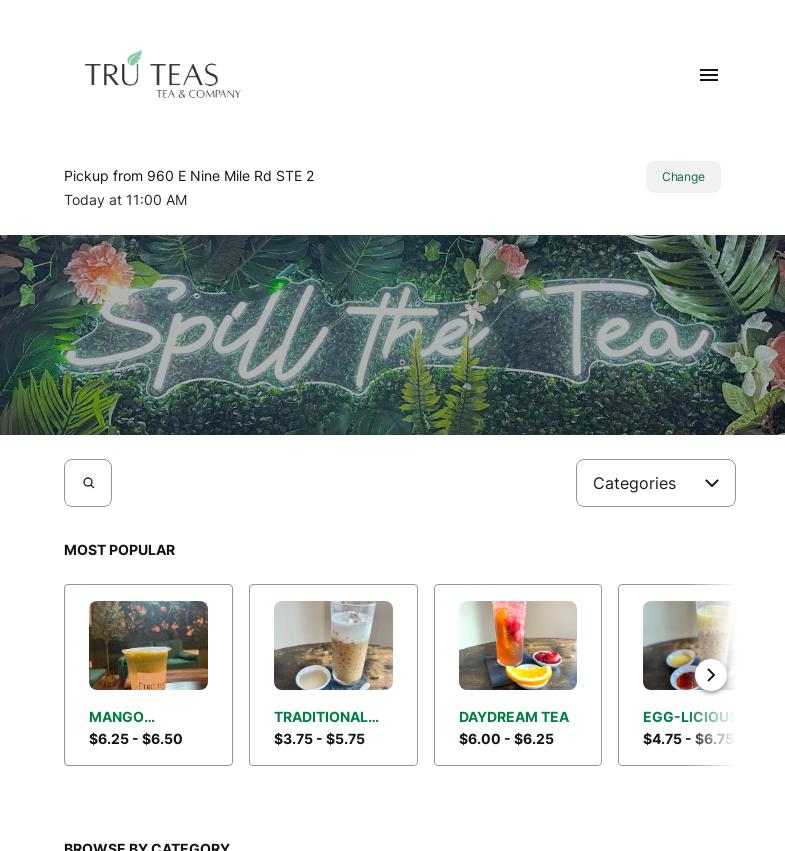Click the next arrow in Most Popular carousel
This screenshot has height=851, width=785.
click(x=711, y=675)
